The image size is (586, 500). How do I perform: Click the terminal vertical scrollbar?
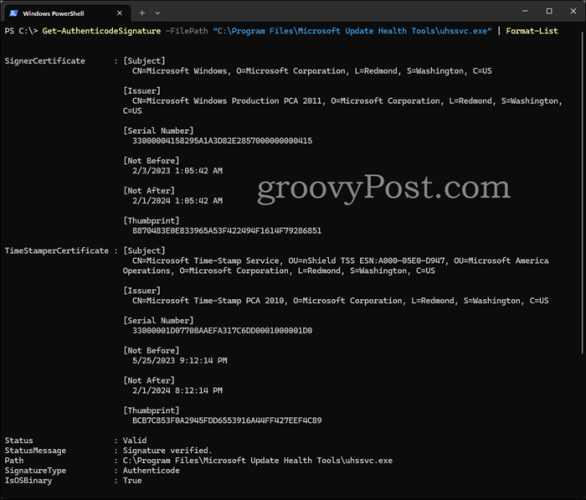pos(583,192)
